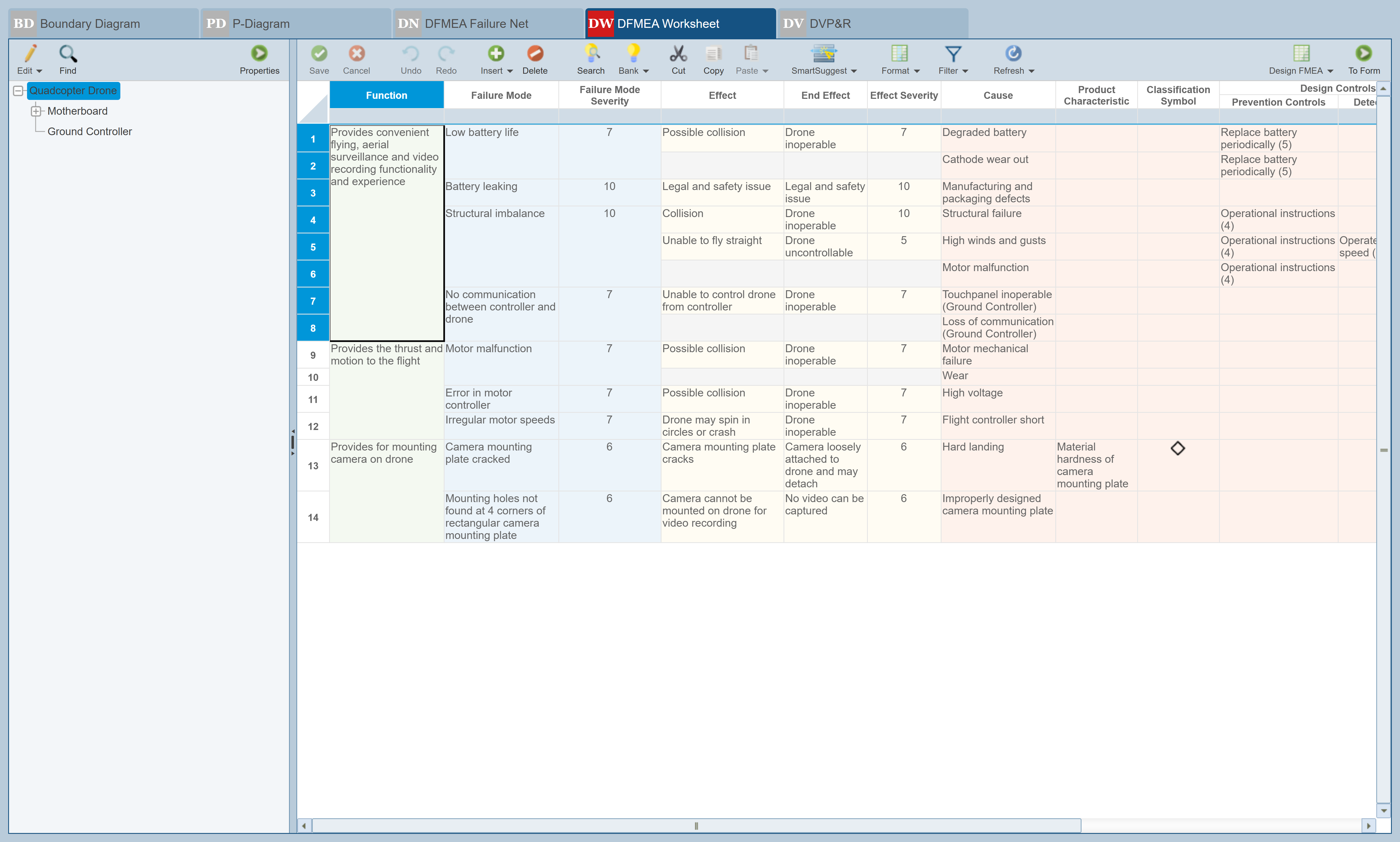Expand the Motherboard tree node

[36, 111]
